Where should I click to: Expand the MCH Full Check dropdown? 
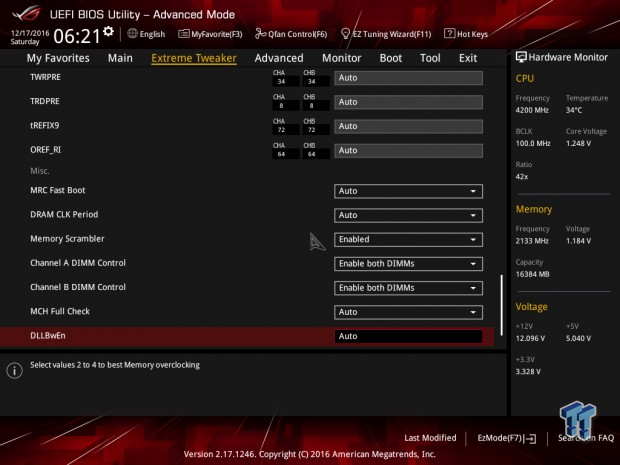point(408,312)
